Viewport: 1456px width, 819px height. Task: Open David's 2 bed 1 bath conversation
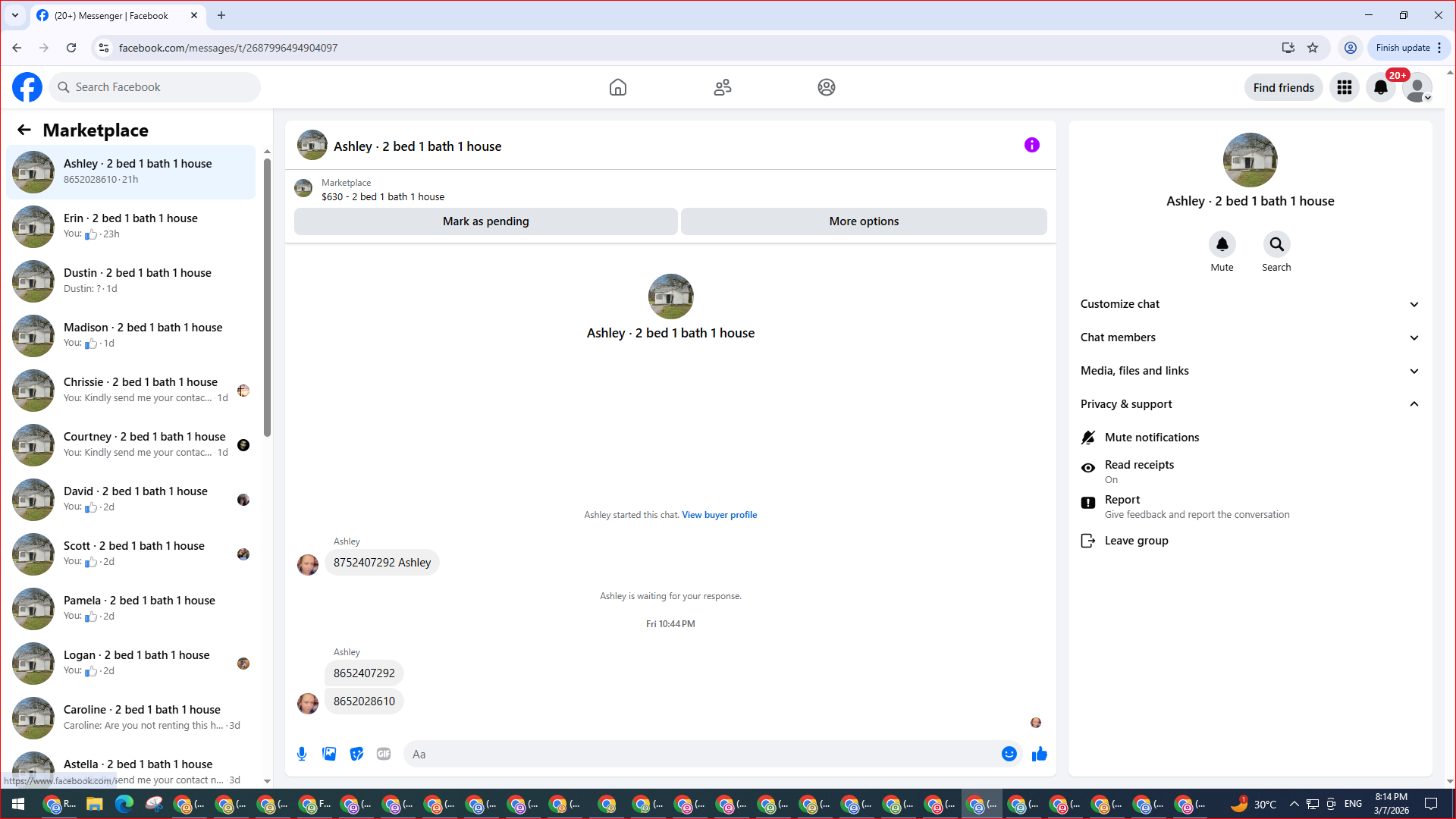click(131, 499)
